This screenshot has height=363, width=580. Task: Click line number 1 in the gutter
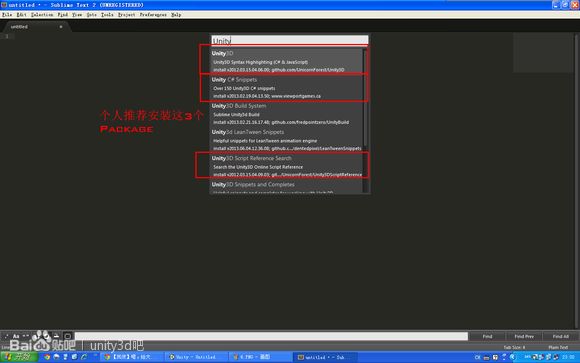[x=7, y=36]
